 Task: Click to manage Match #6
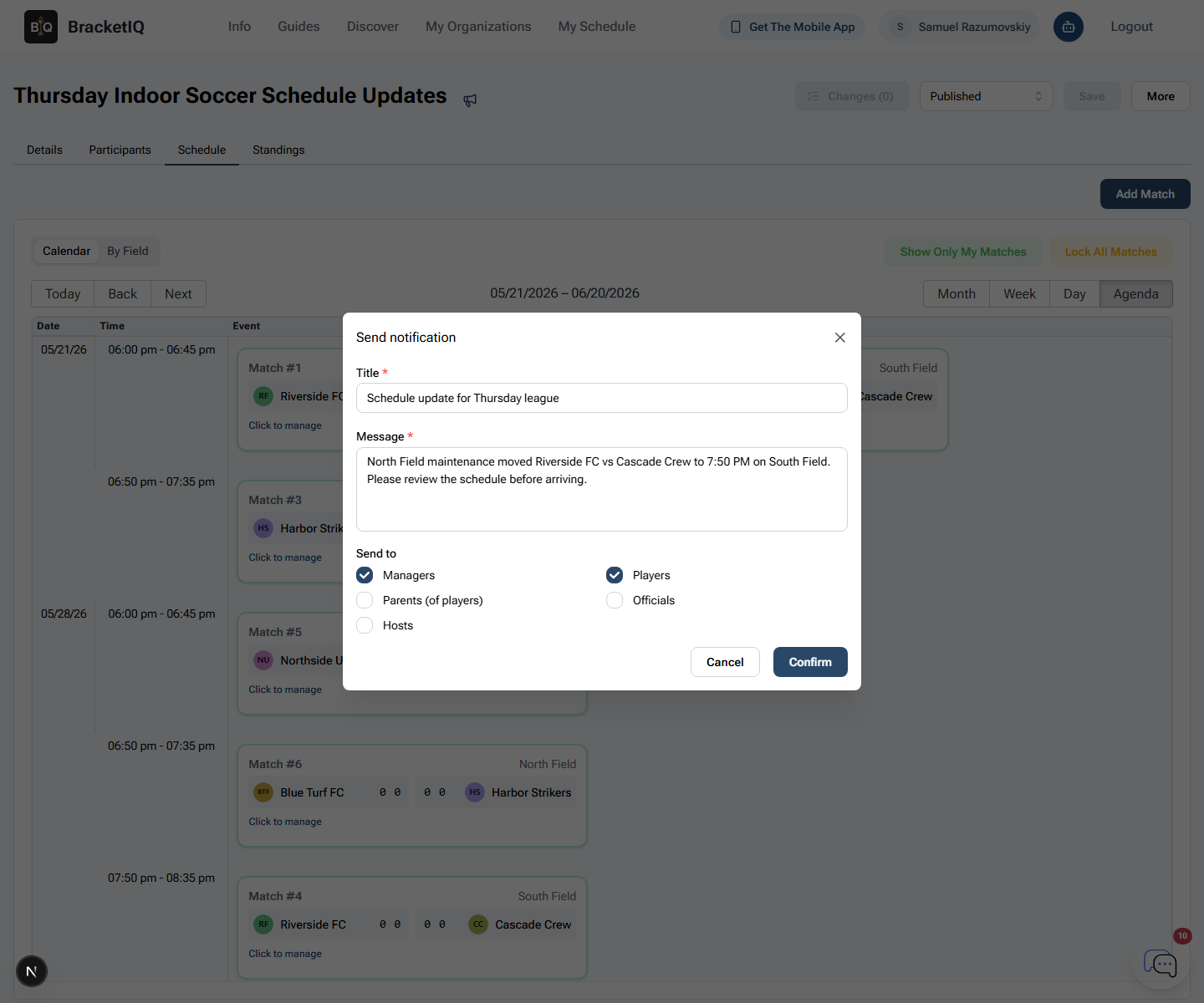coord(285,822)
